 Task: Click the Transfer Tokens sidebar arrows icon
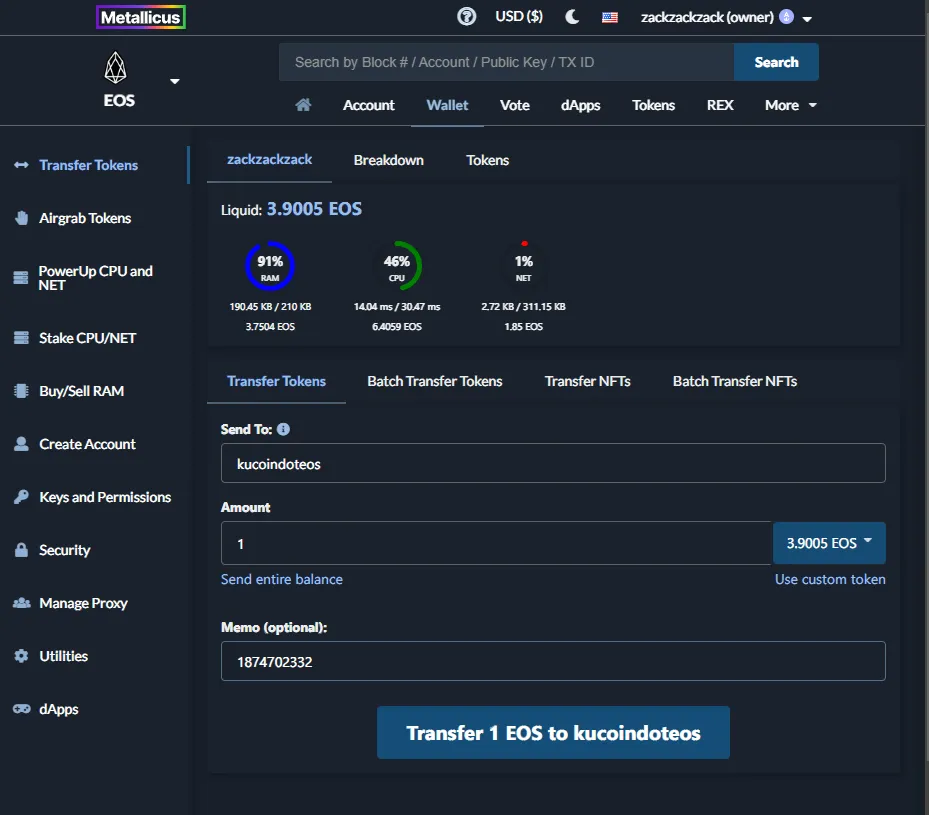click(x=21, y=165)
